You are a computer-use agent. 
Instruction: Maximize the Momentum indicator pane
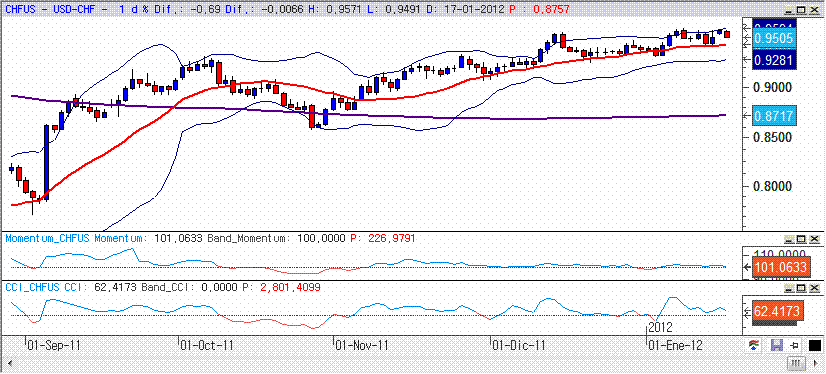(x=801, y=239)
